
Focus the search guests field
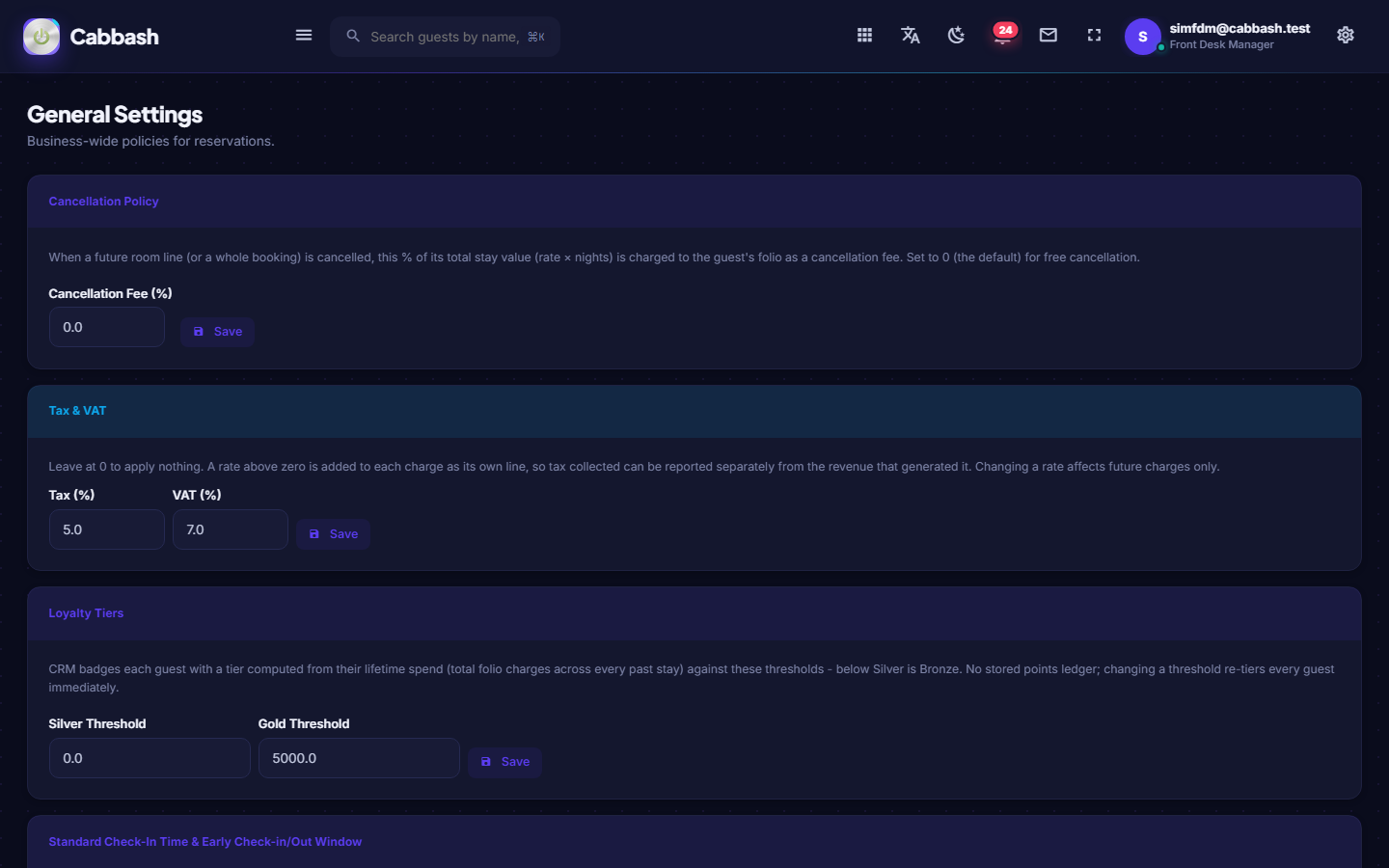445,37
